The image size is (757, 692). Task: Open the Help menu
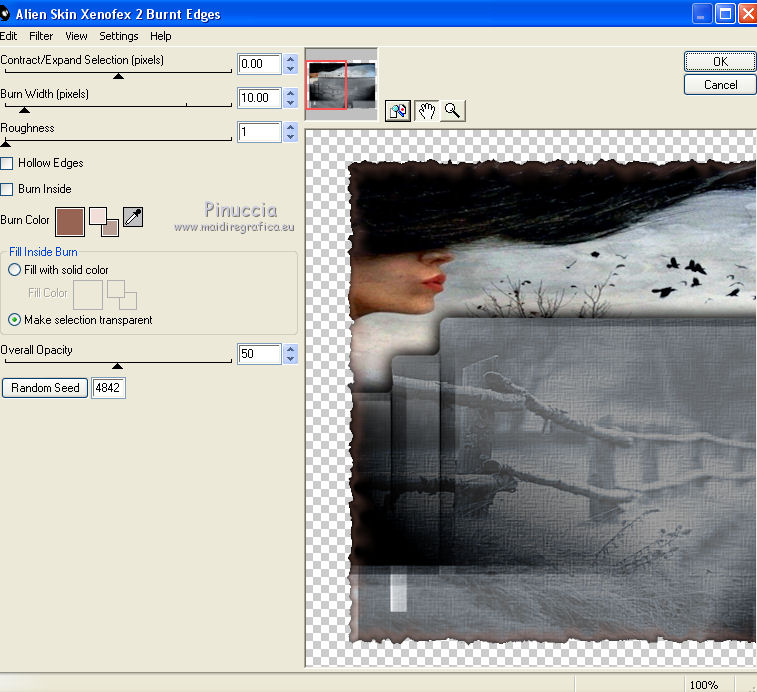click(160, 36)
